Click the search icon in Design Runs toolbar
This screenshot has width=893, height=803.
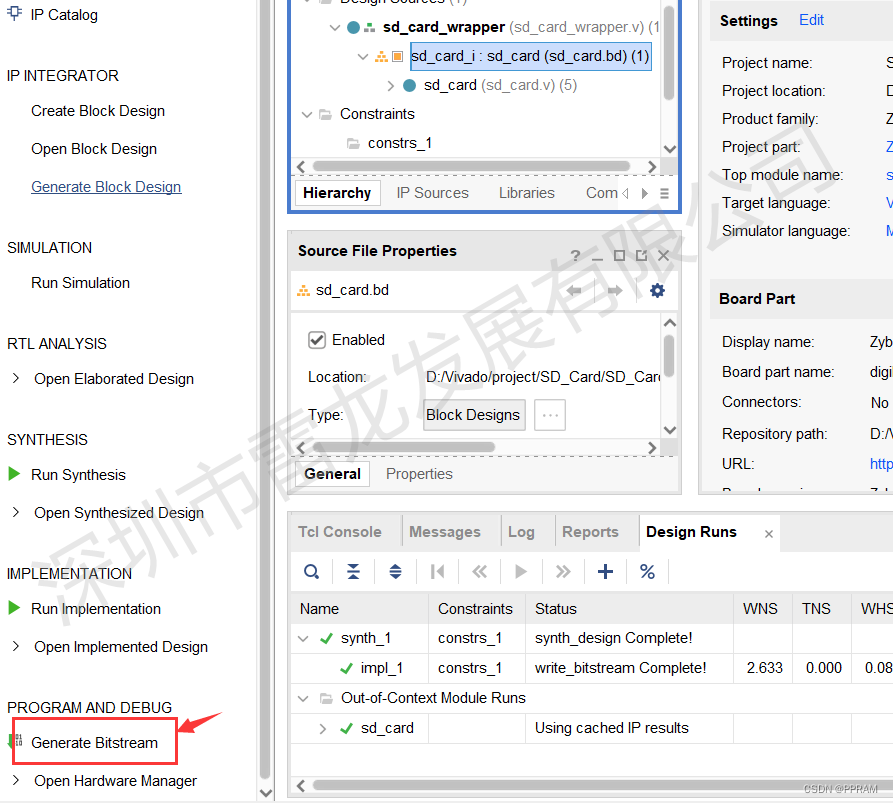tap(312, 571)
